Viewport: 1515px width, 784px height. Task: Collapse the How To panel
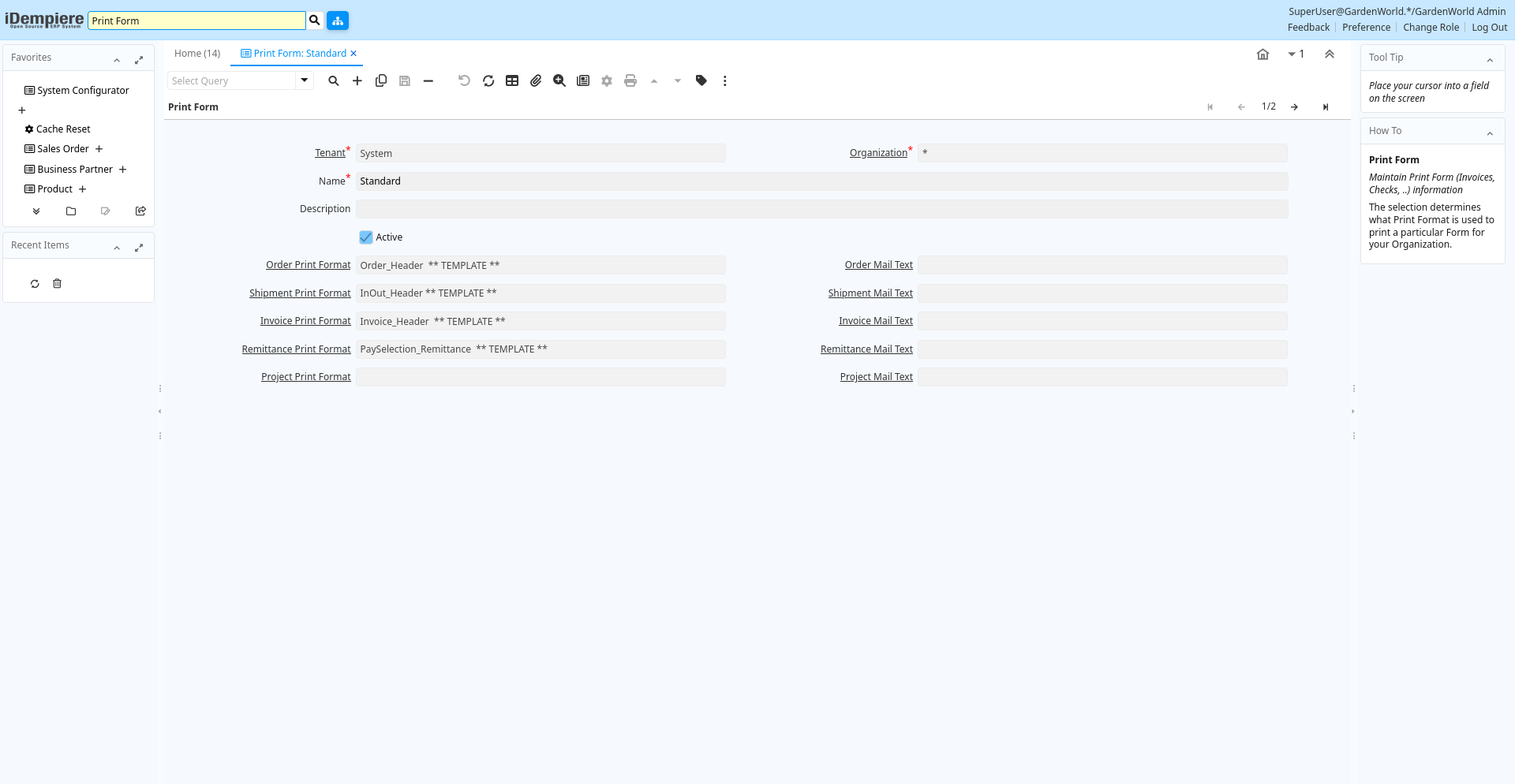(1490, 133)
